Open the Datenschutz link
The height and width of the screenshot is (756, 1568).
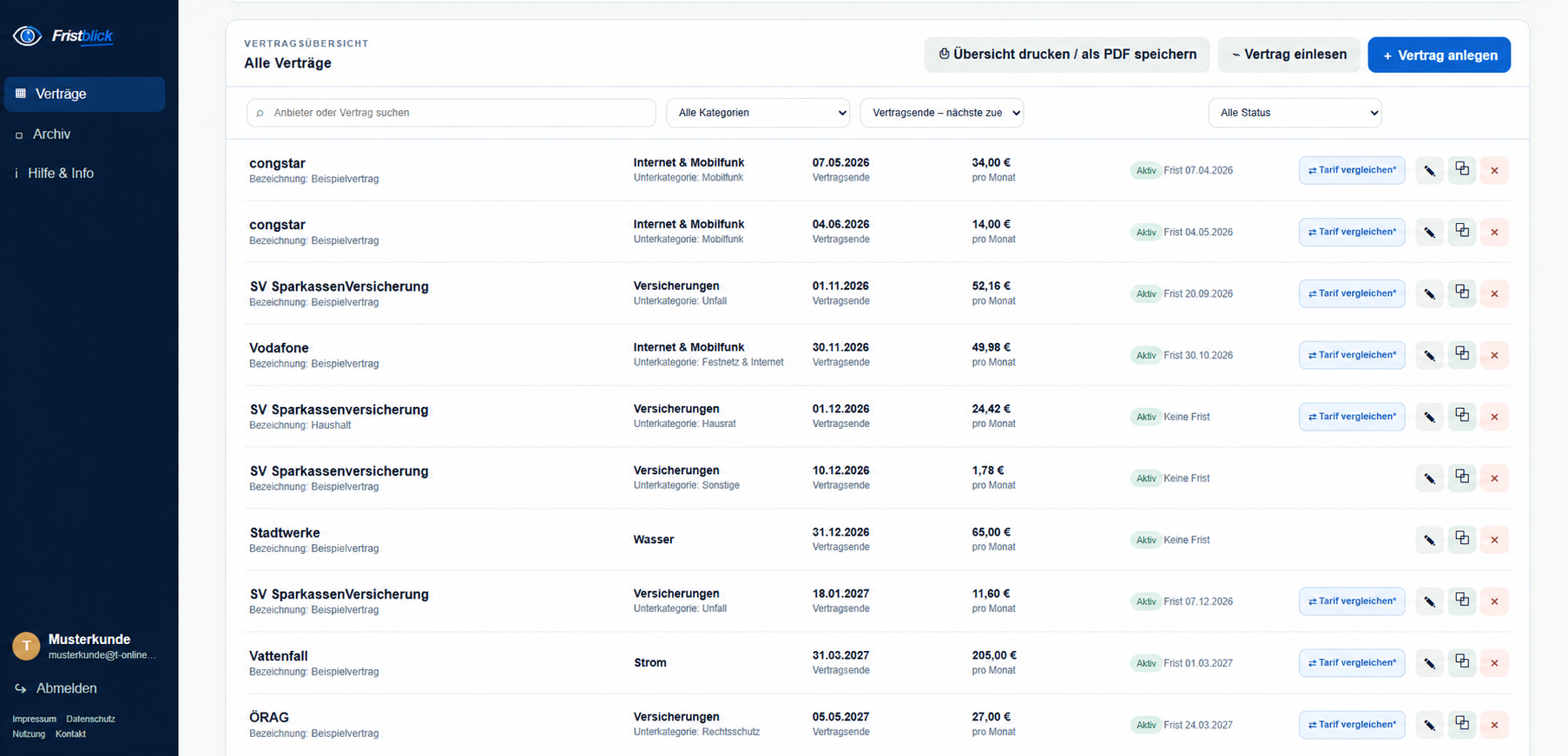[90, 720]
